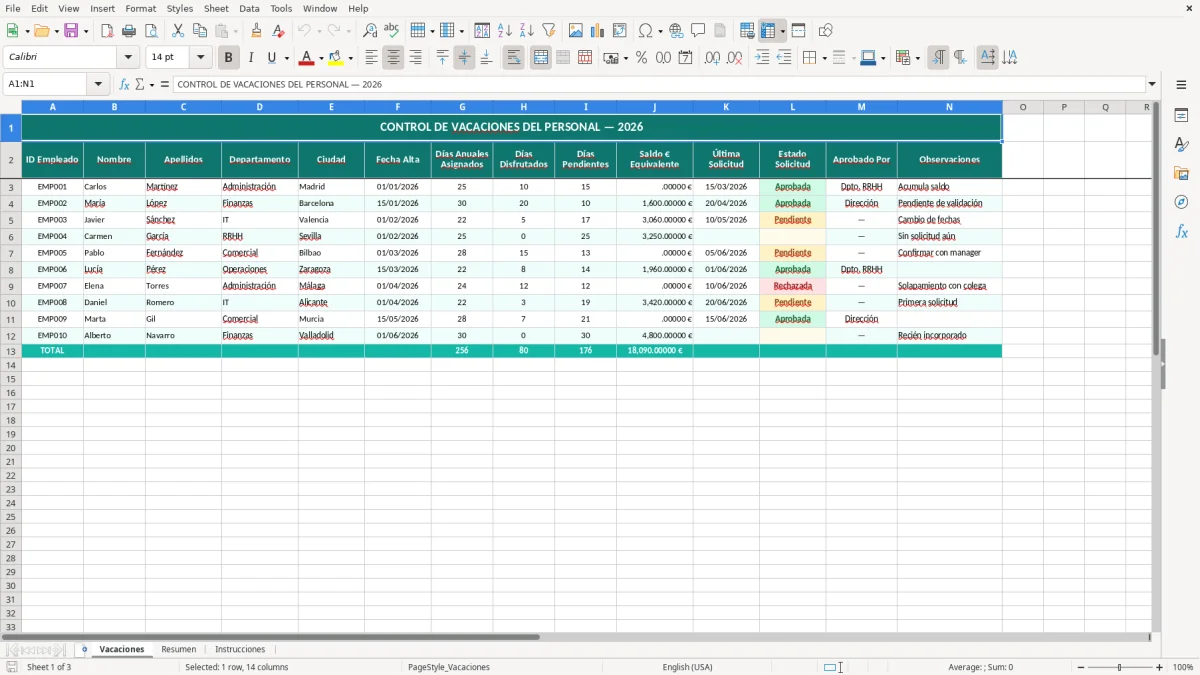Screen dimensions: 1200x675
Task: Expand the formula bar
Action: pos(1152,84)
